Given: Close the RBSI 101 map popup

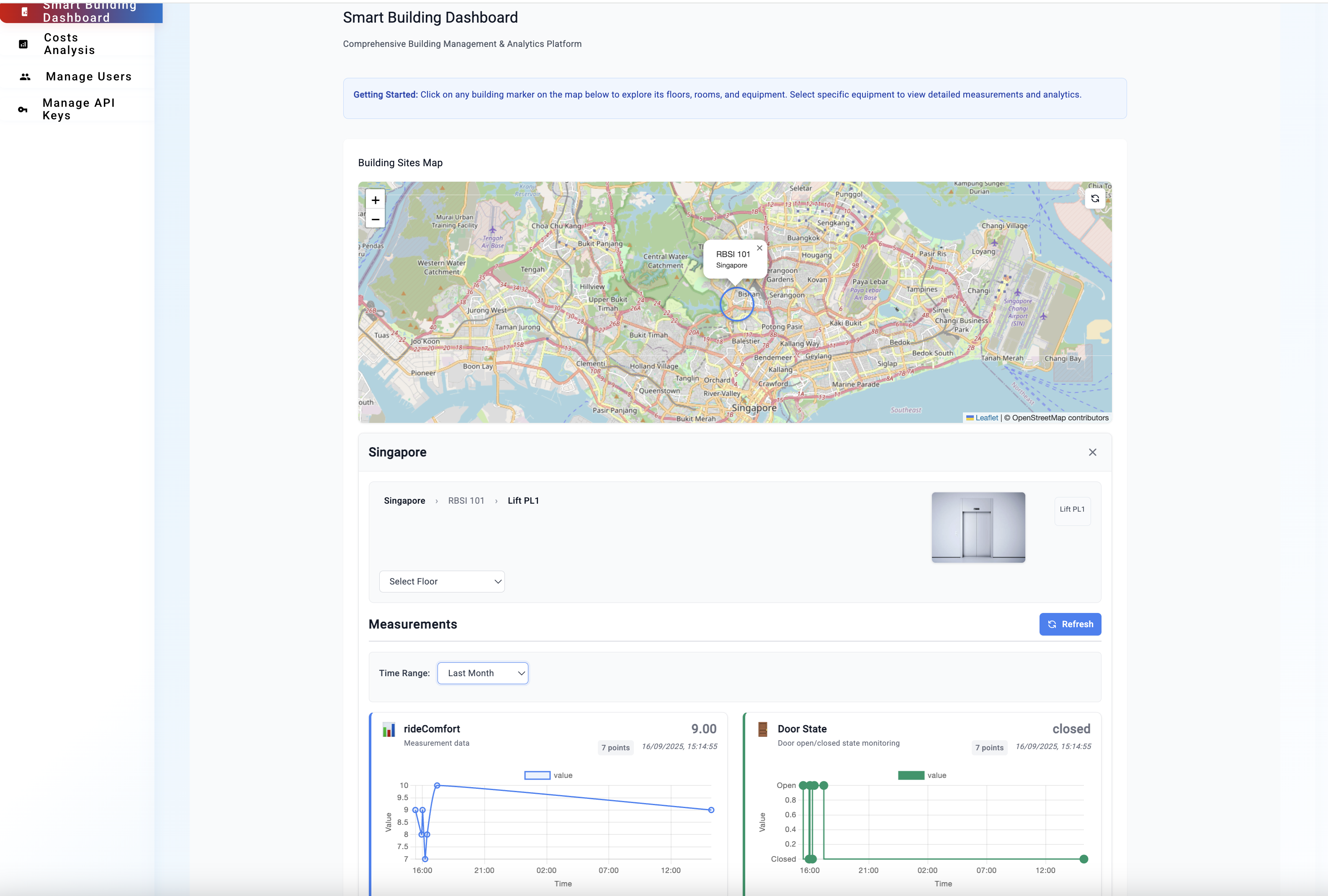Looking at the screenshot, I should click(x=759, y=248).
